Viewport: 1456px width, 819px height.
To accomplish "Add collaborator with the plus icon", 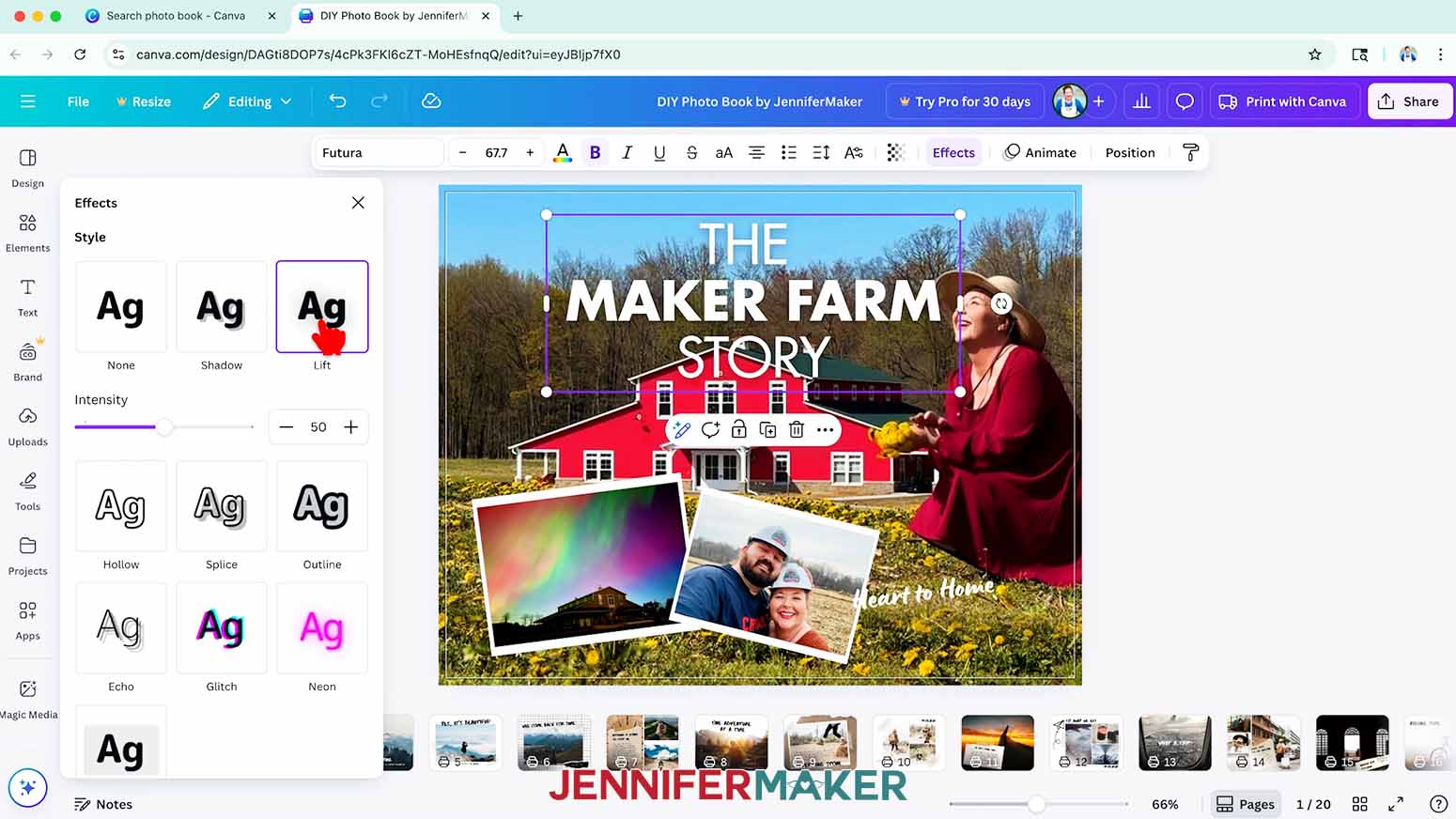I will point(1098,101).
